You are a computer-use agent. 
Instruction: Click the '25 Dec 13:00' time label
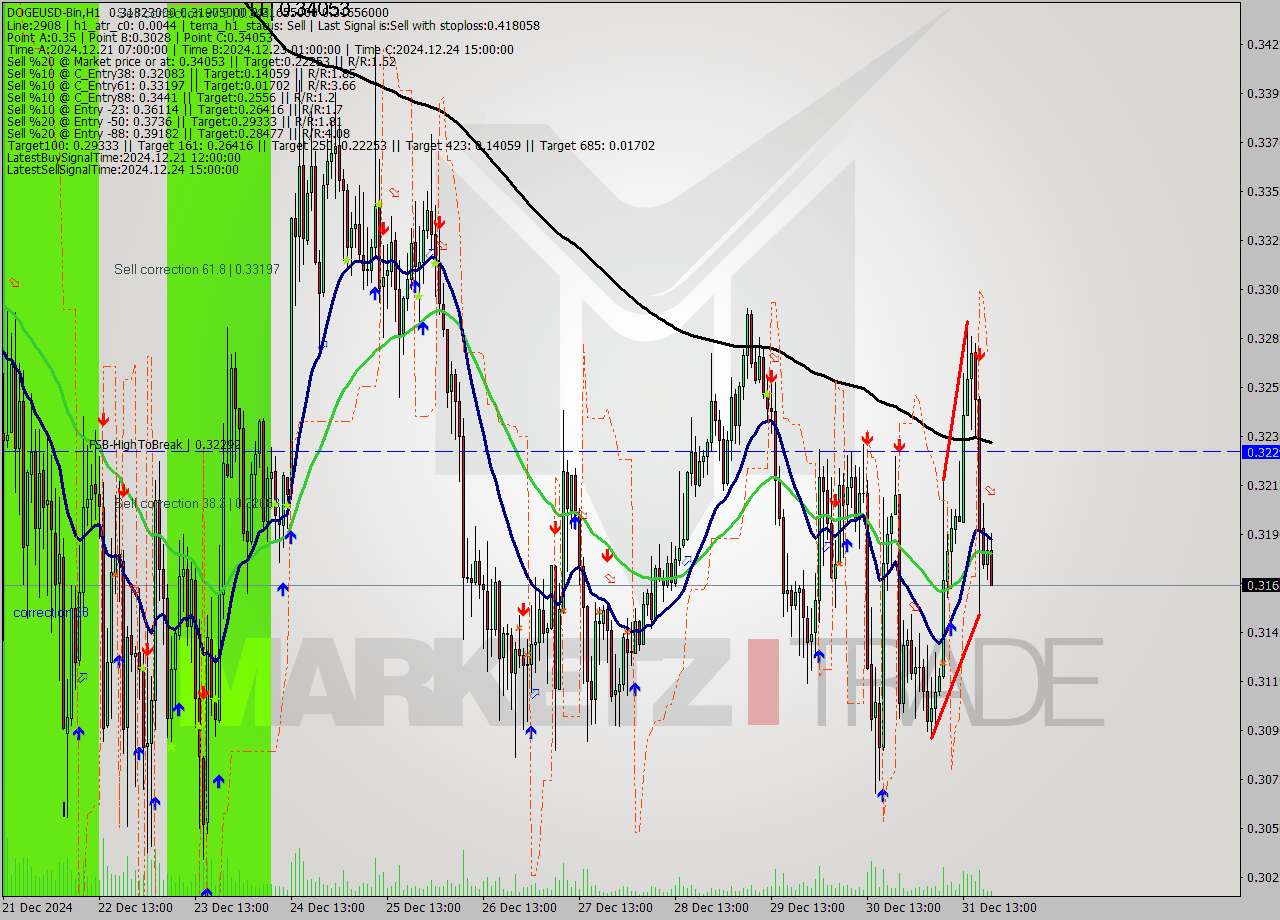(x=423, y=908)
